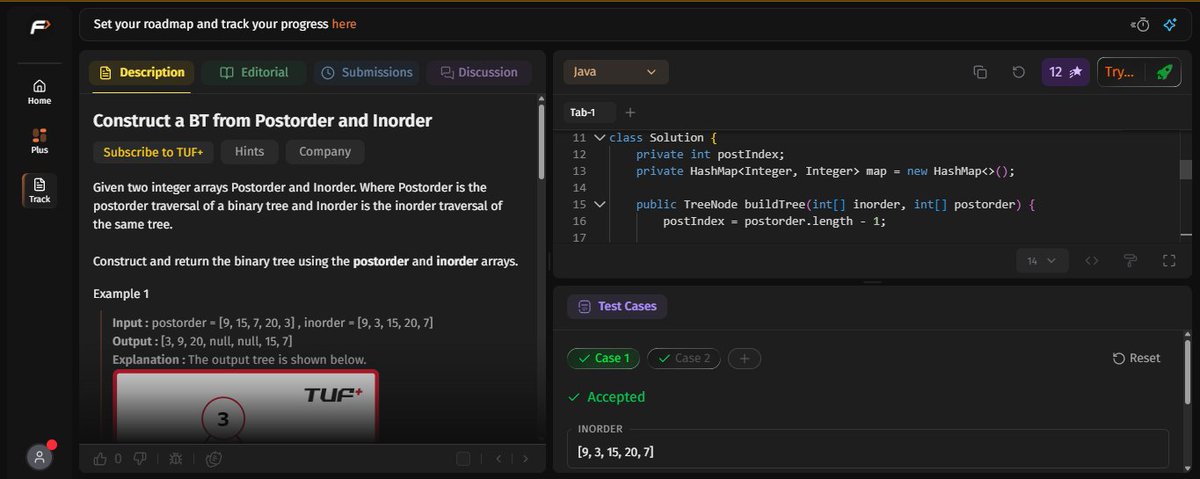Screen dimensions: 1200x479
Task: Go to Home in the sidebar
Action: [39, 92]
